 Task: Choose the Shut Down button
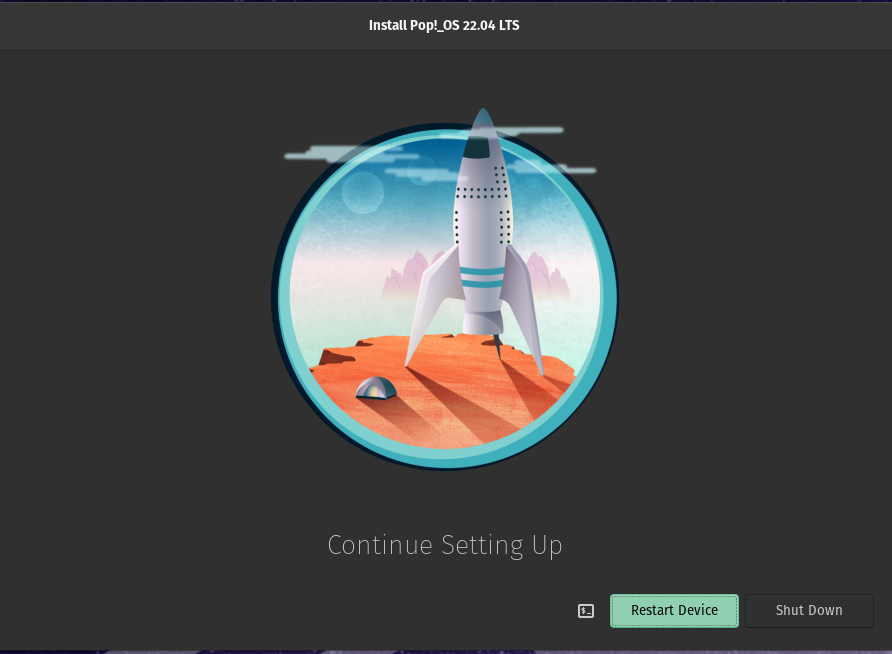point(809,611)
